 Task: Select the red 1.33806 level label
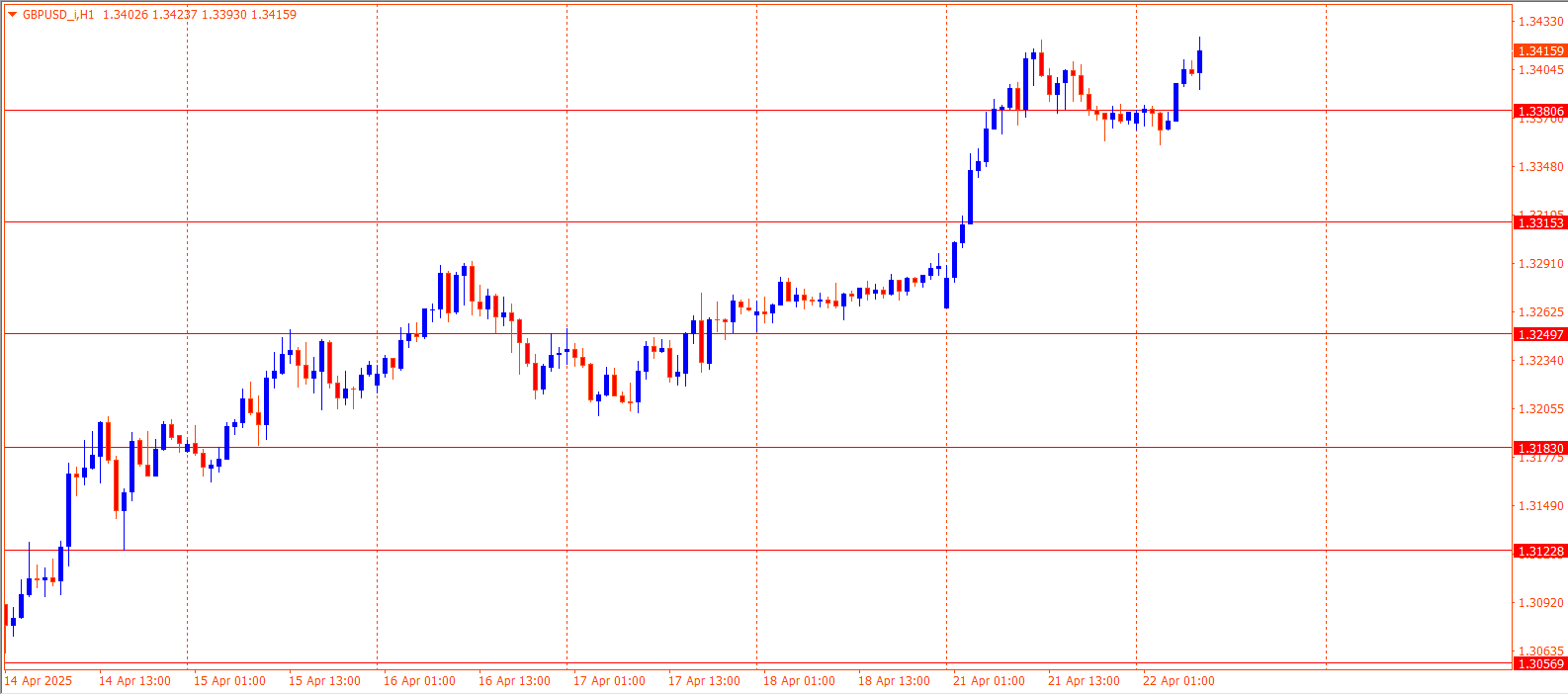1540,111
